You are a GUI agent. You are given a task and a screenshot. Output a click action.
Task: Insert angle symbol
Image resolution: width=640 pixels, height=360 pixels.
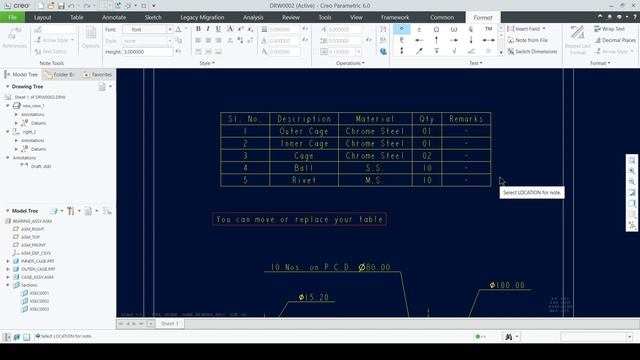(471, 51)
